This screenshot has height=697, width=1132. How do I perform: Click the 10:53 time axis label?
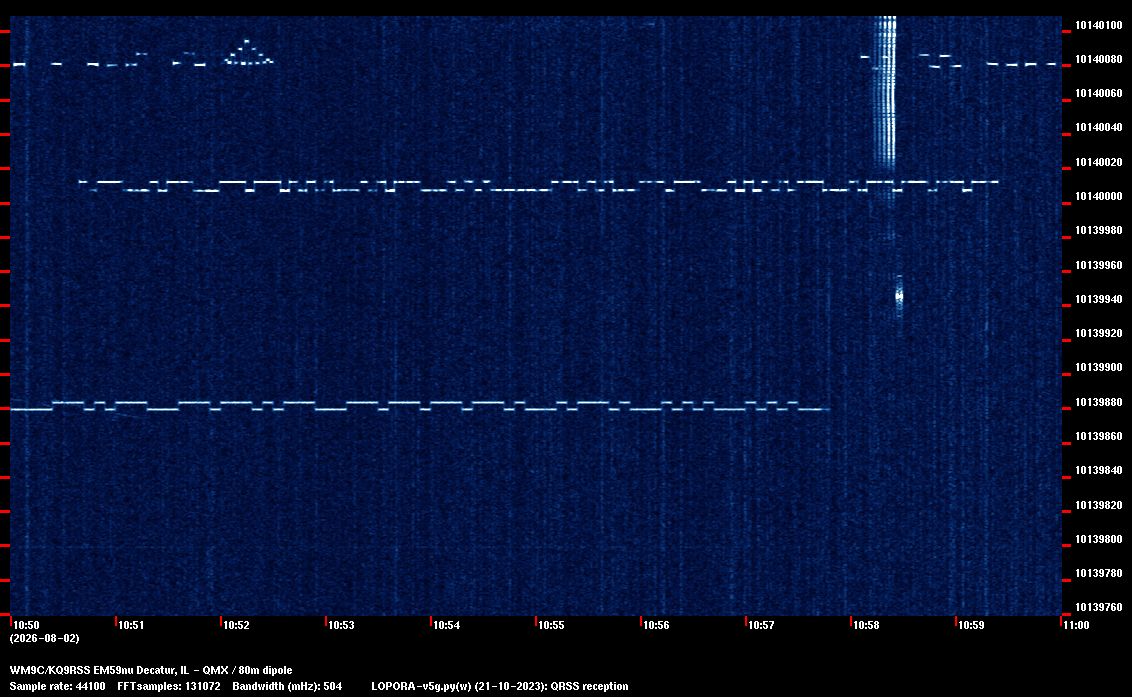[x=341, y=625]
